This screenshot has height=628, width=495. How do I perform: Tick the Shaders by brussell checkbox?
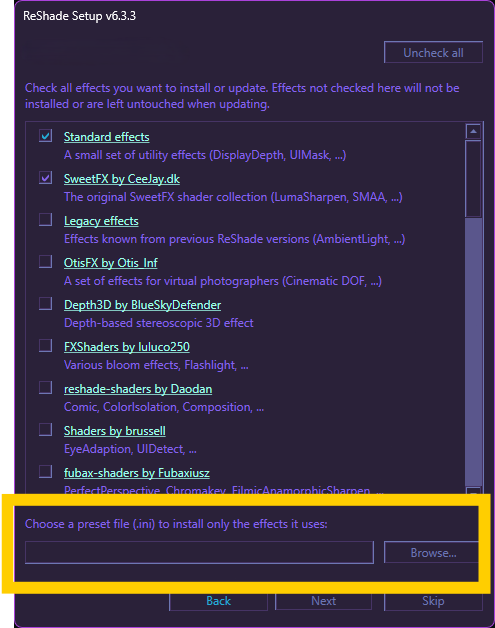[x=46, y=430]
